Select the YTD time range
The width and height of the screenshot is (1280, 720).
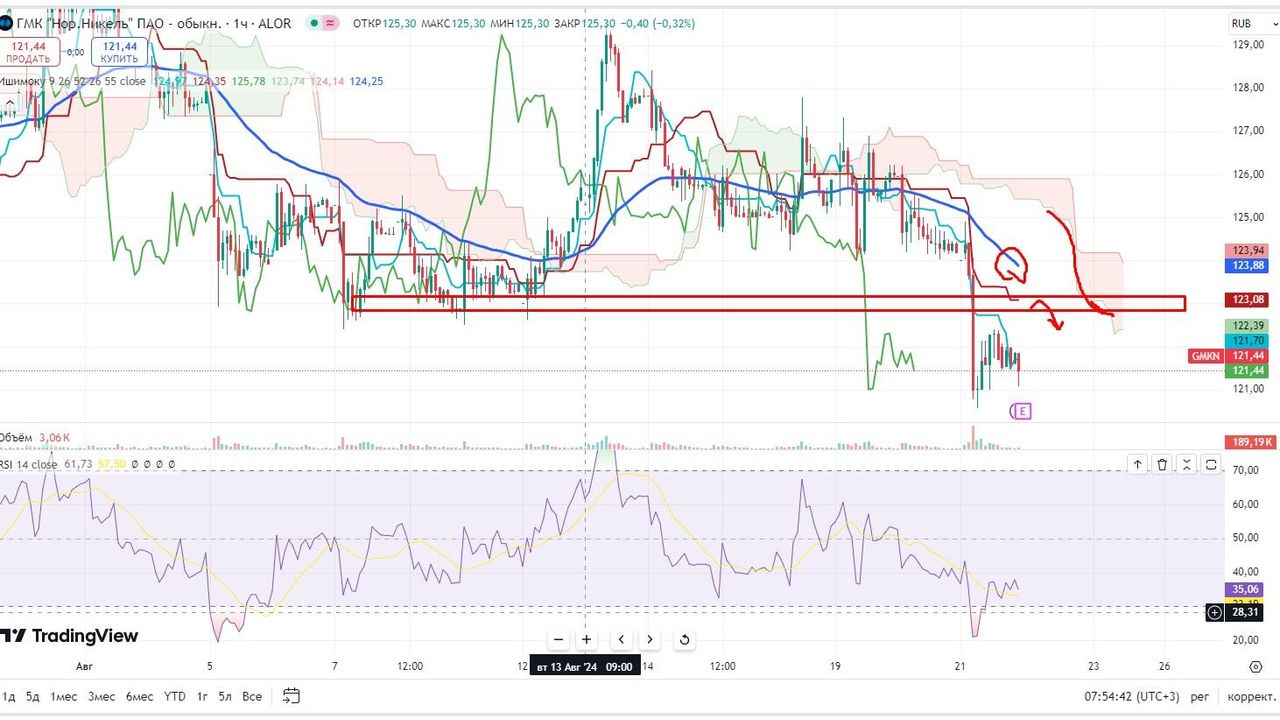pyautogui.click(x=174, y=696)
